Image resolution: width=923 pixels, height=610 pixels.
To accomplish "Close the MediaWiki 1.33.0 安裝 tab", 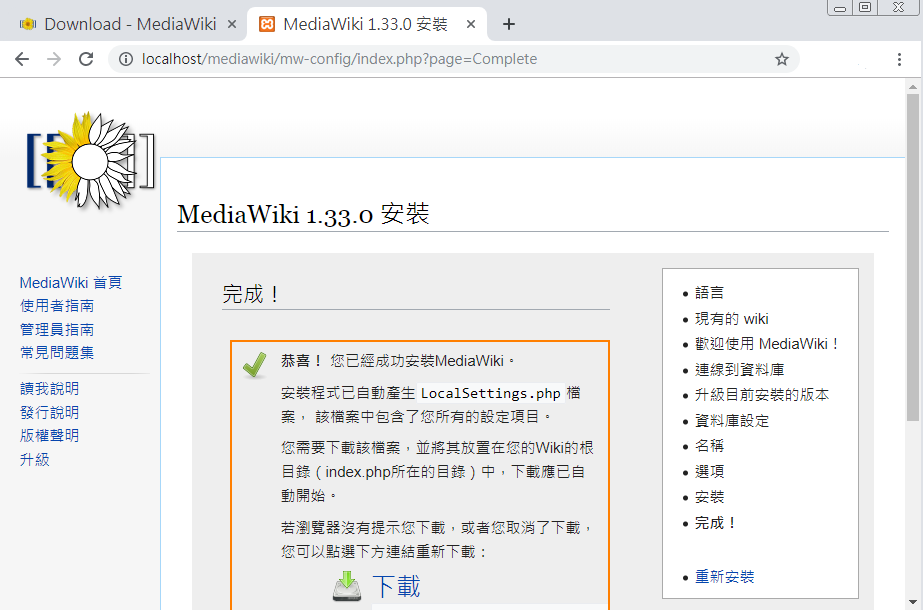I will [x=471, y=24].
